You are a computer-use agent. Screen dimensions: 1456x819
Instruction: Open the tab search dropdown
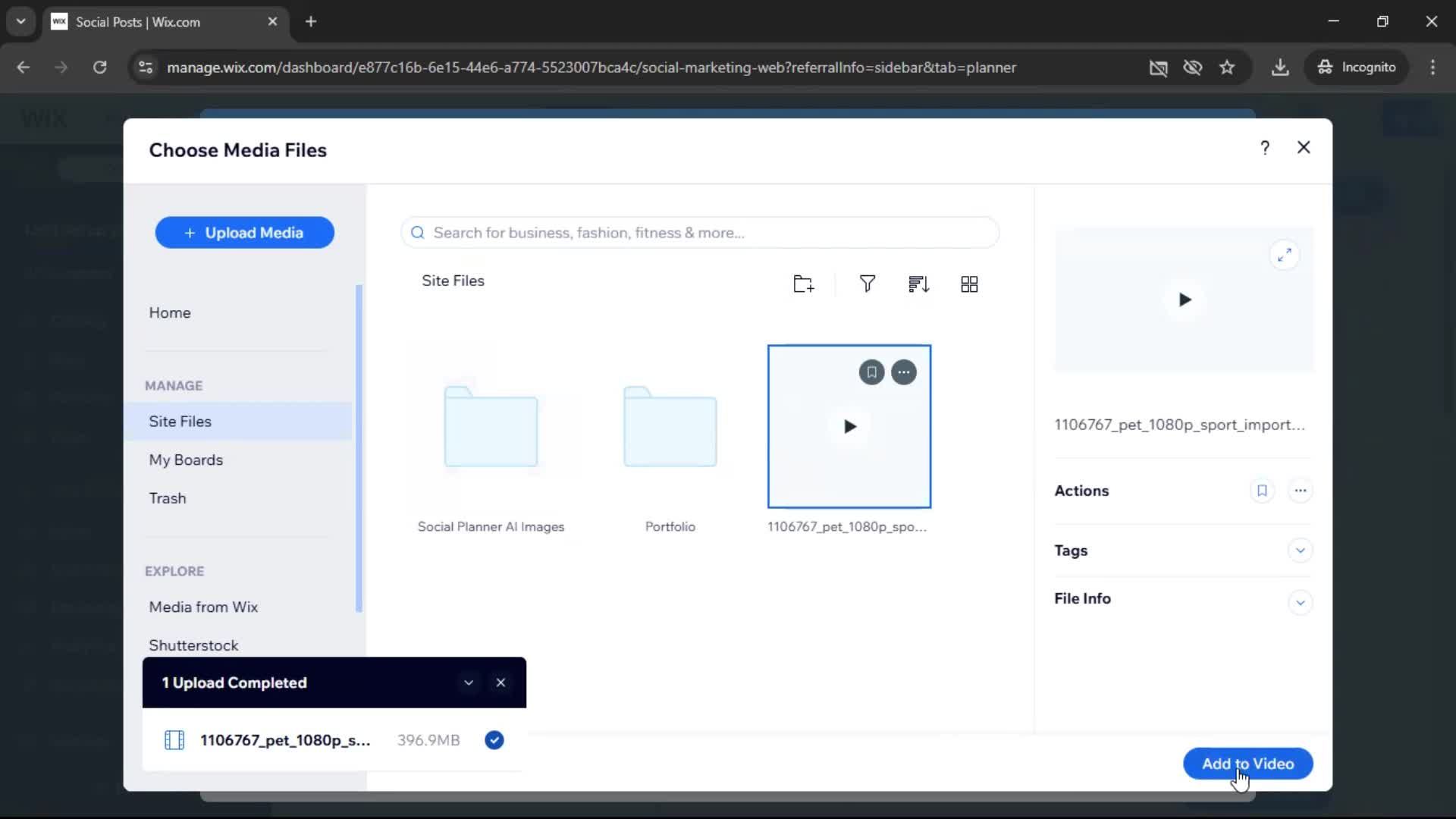pyautogui.click(x=21, y=22)
